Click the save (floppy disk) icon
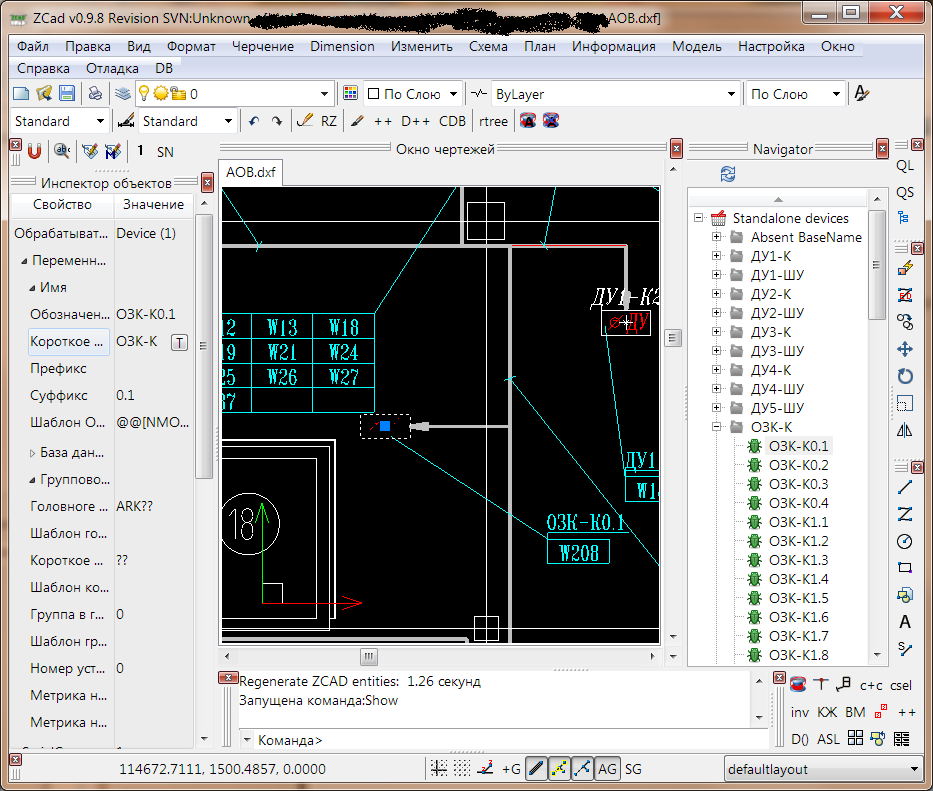The height and width of the screenshot is (791, 933). pos(67,94)
